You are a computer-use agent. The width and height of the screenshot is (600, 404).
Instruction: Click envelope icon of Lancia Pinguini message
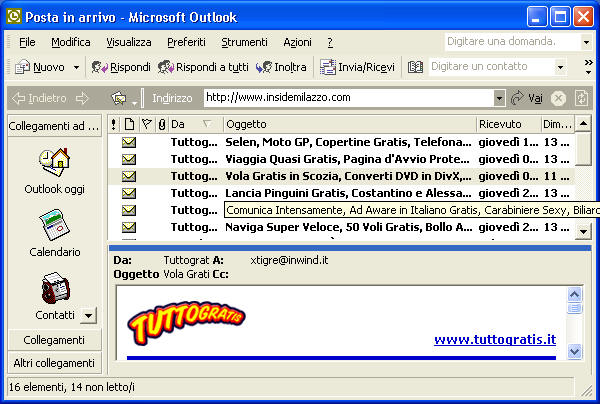click(x=129, y=193)
